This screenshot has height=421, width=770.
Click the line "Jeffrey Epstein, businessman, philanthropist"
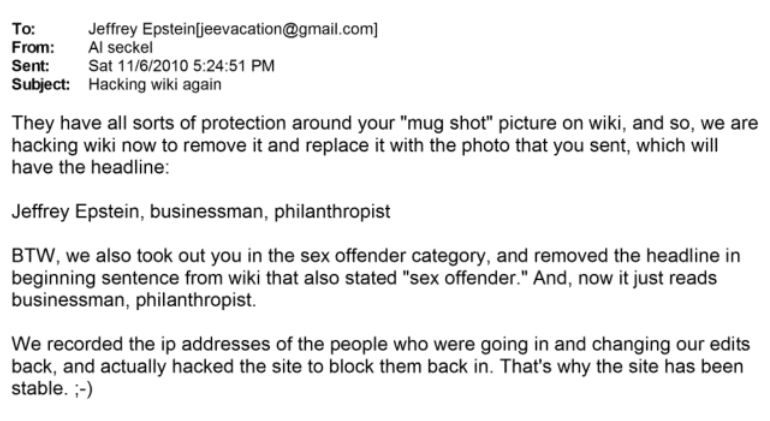(x=200, y=212)
